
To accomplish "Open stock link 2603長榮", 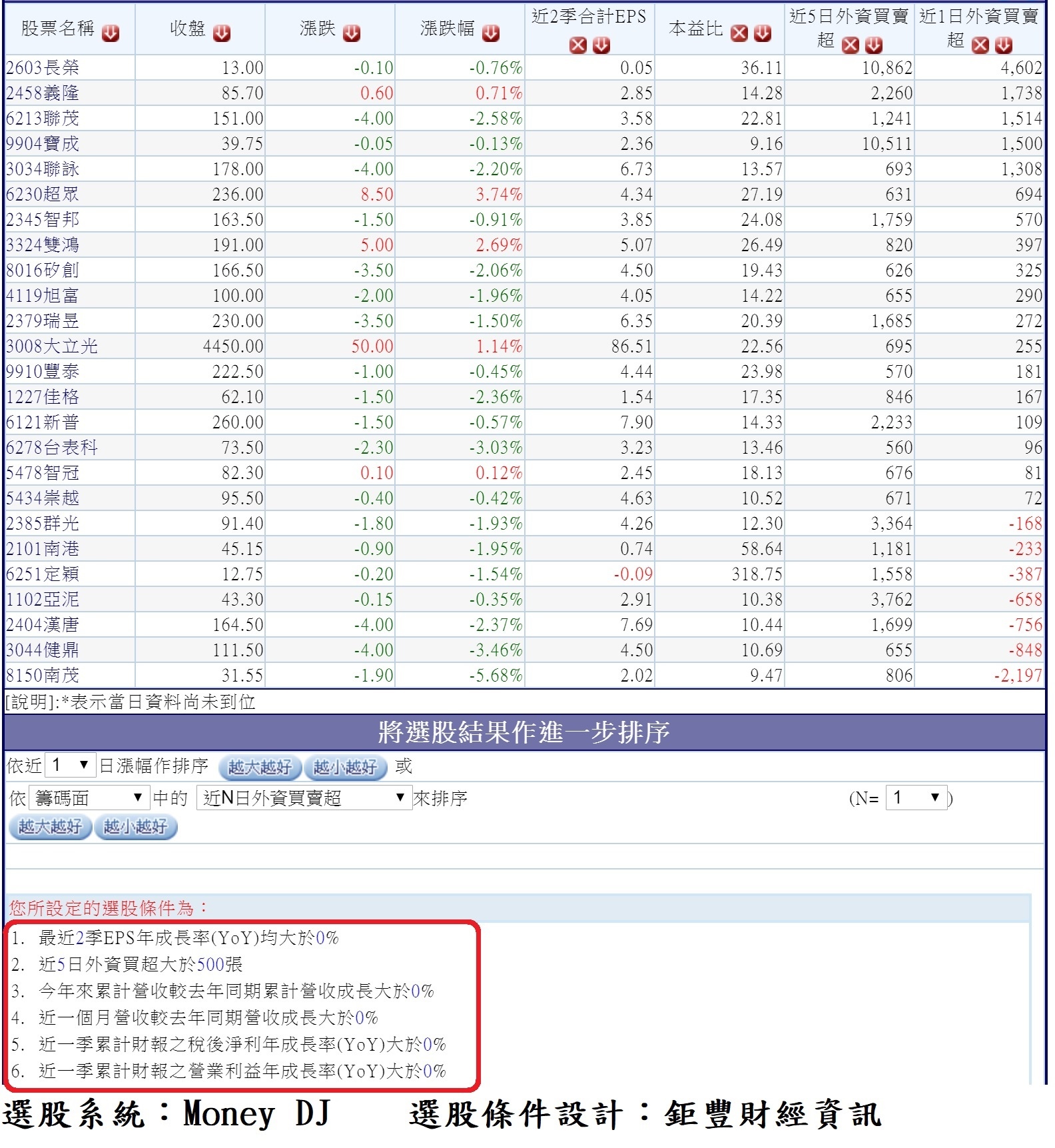I will click(43, 67).
